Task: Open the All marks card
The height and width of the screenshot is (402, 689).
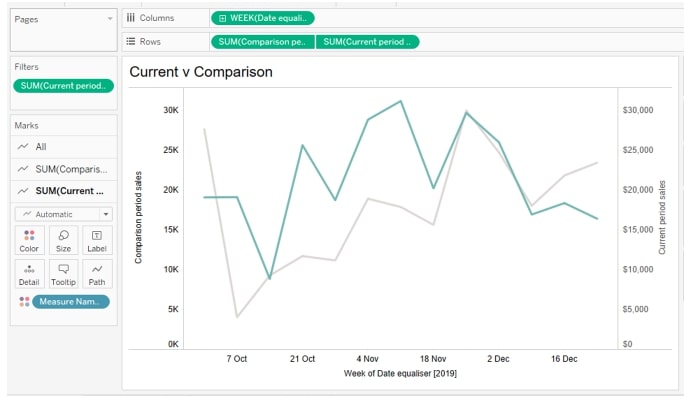Action: [x=64, y=147]
